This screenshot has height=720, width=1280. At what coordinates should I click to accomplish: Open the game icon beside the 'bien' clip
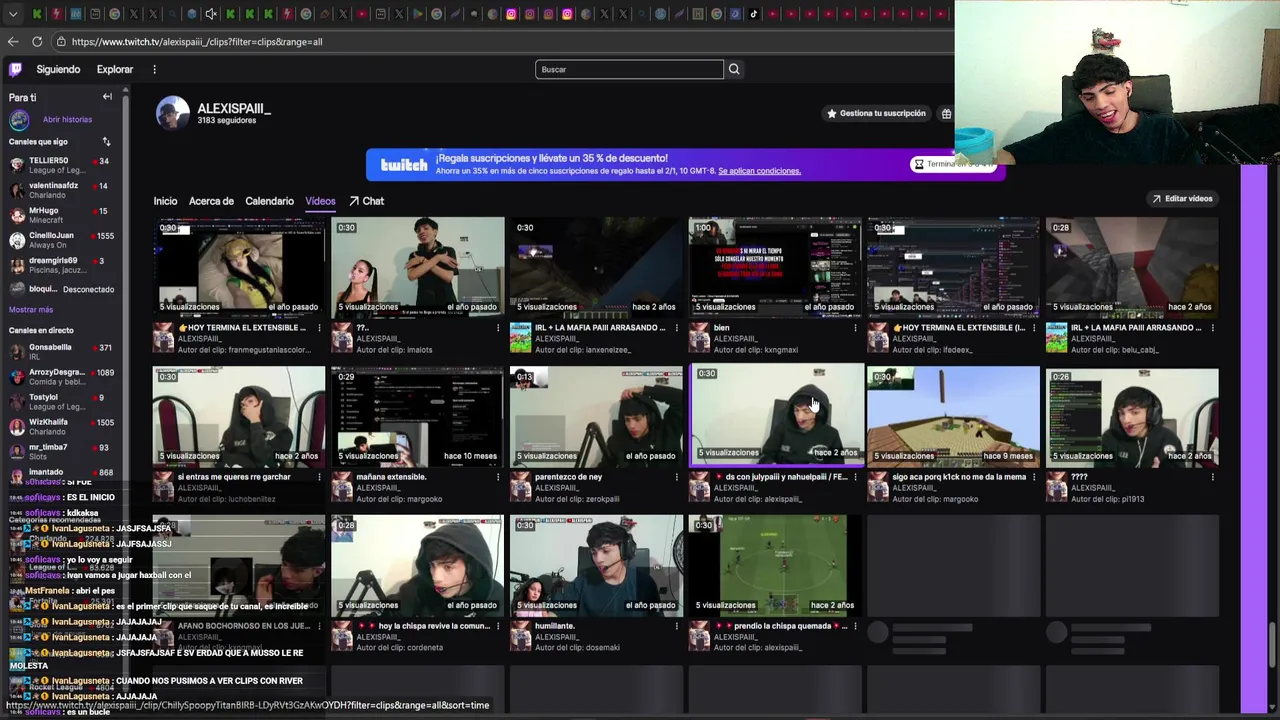click(x=699, y=339)
